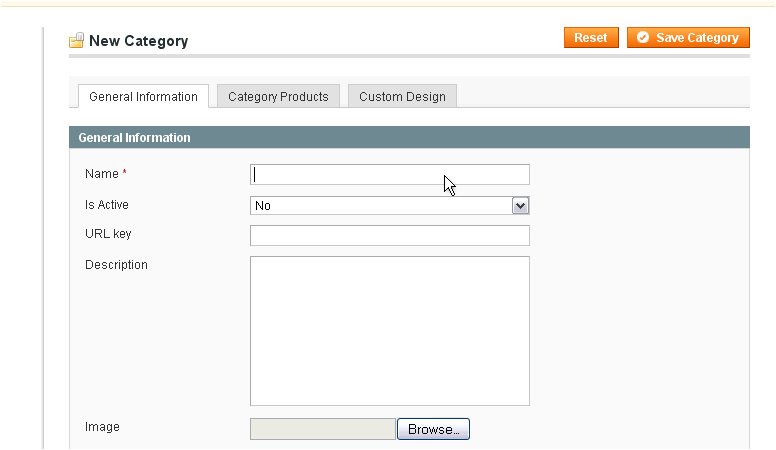Click the blue General Information section header
Image resolution: width=776 pixels, height=450 pixels.
tap(409, 137)
